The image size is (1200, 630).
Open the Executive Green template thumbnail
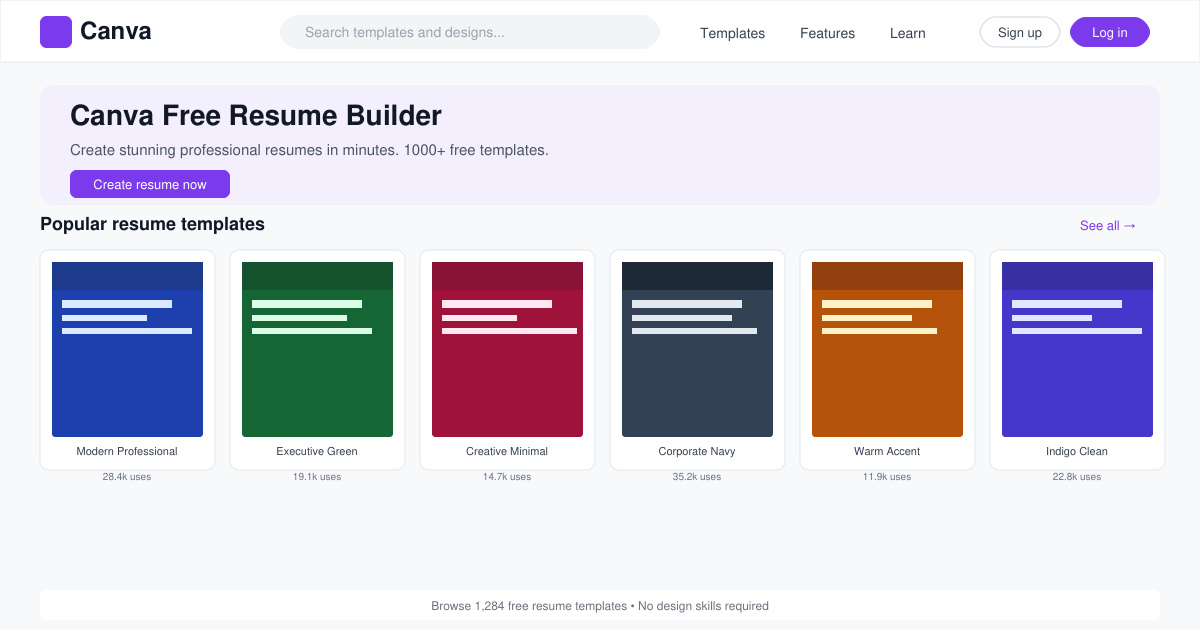click(x=317, y=349)
